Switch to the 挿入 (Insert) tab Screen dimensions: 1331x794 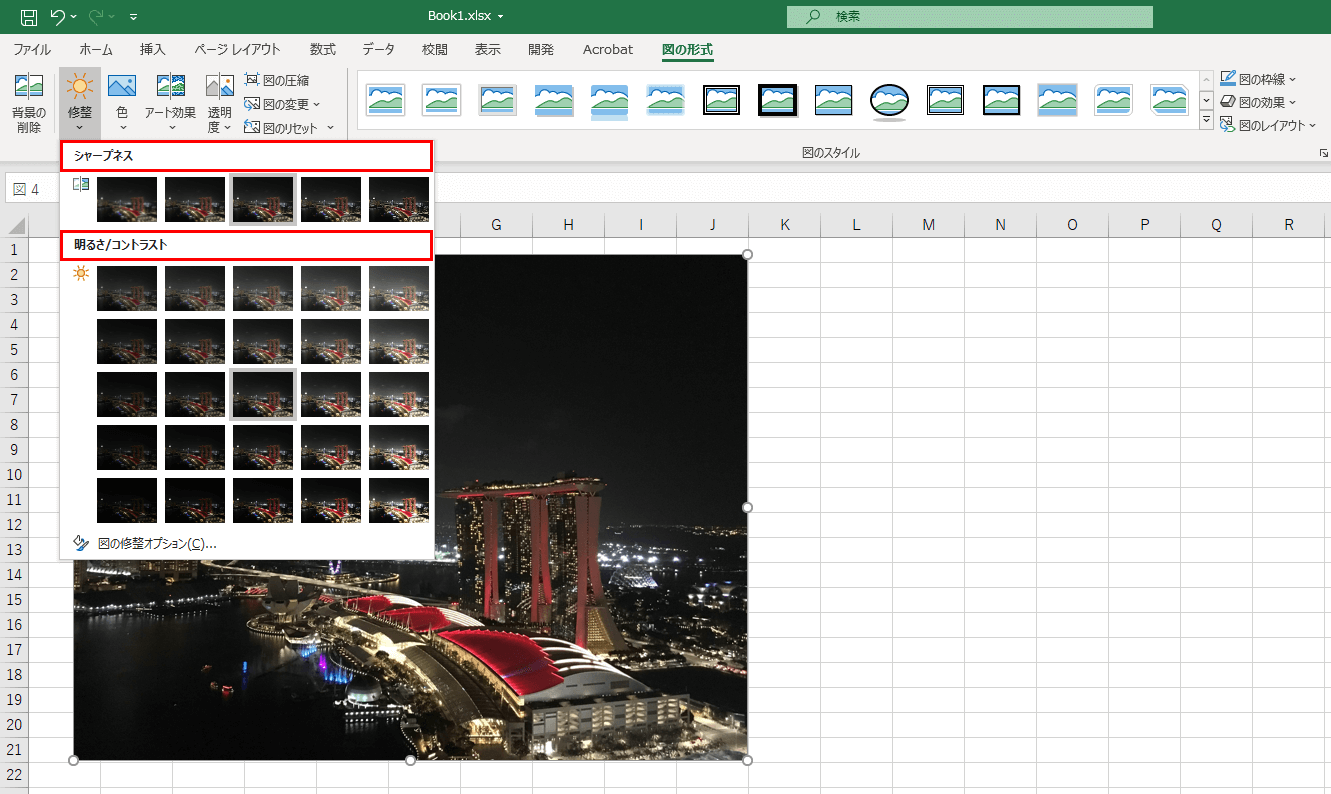click(153, 49)
